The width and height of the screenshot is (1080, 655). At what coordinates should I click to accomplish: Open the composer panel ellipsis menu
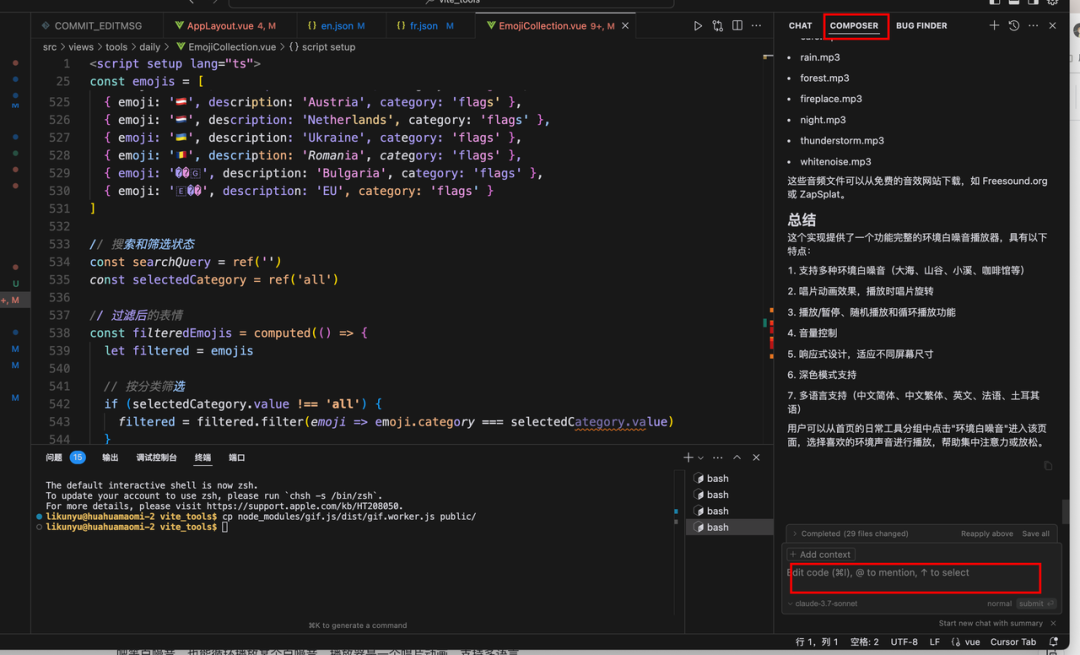(1033, 25)
